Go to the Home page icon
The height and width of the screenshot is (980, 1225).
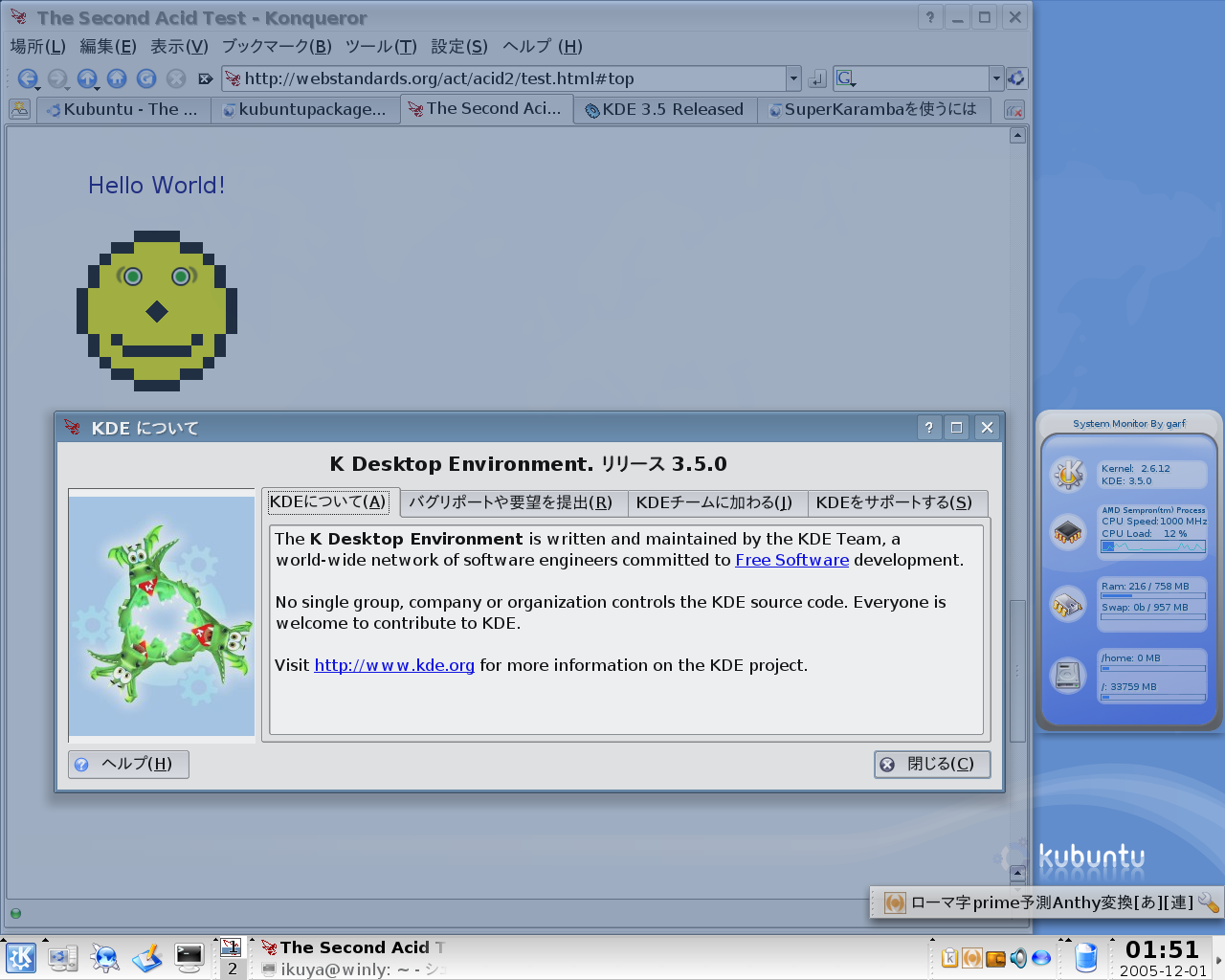[x=117, y=78]
